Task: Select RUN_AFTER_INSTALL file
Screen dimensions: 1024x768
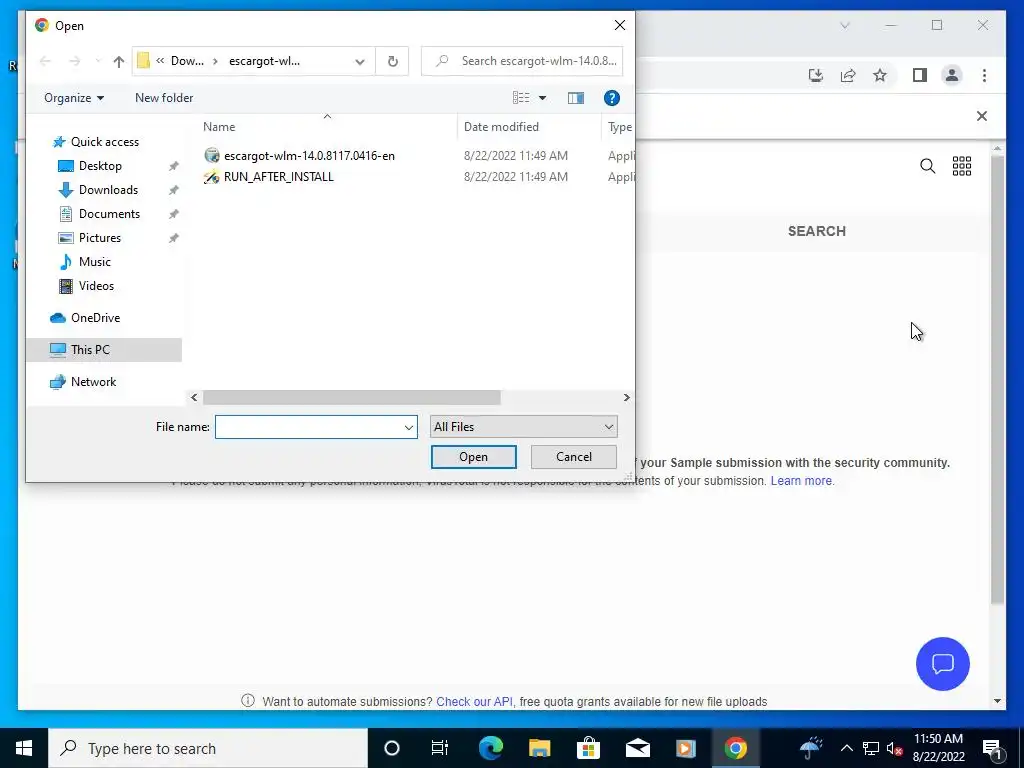Action: [x=279, y=176]
